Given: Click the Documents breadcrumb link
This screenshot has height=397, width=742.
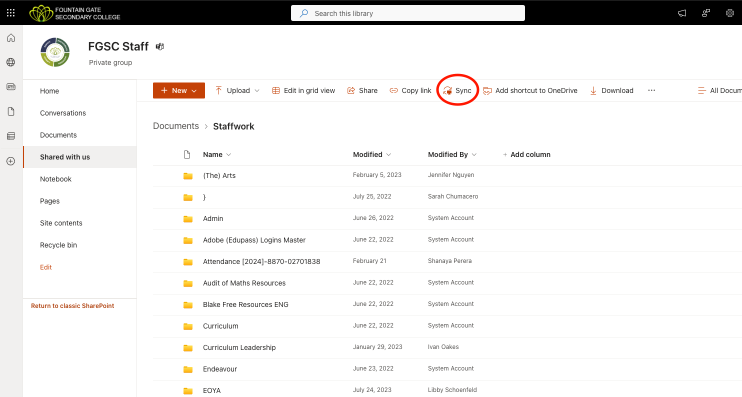Looking at the screenshot, I should [x=176, y=126].
